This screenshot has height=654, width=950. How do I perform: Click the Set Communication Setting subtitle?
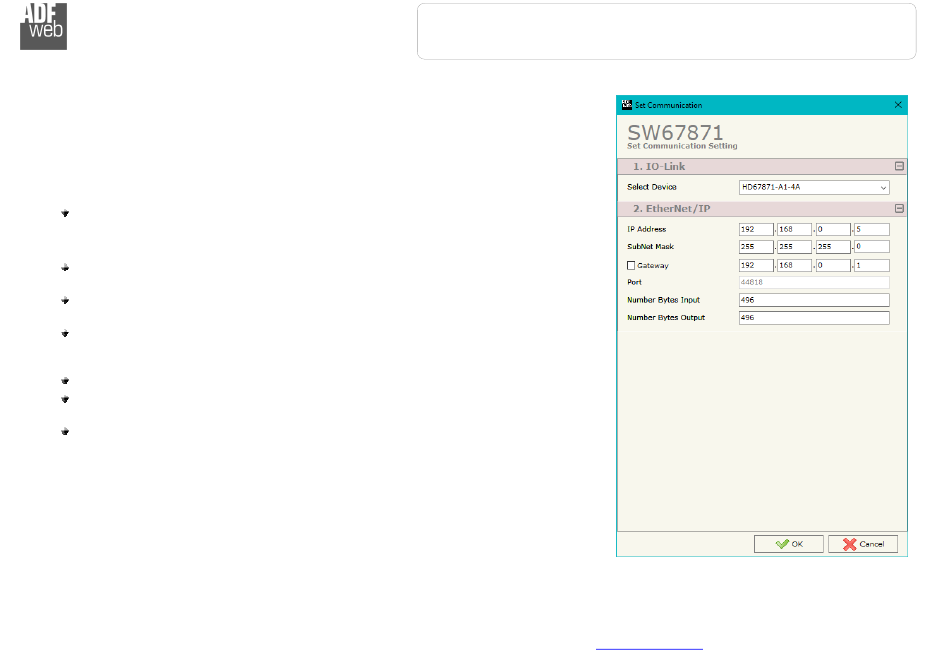[682, 146]
